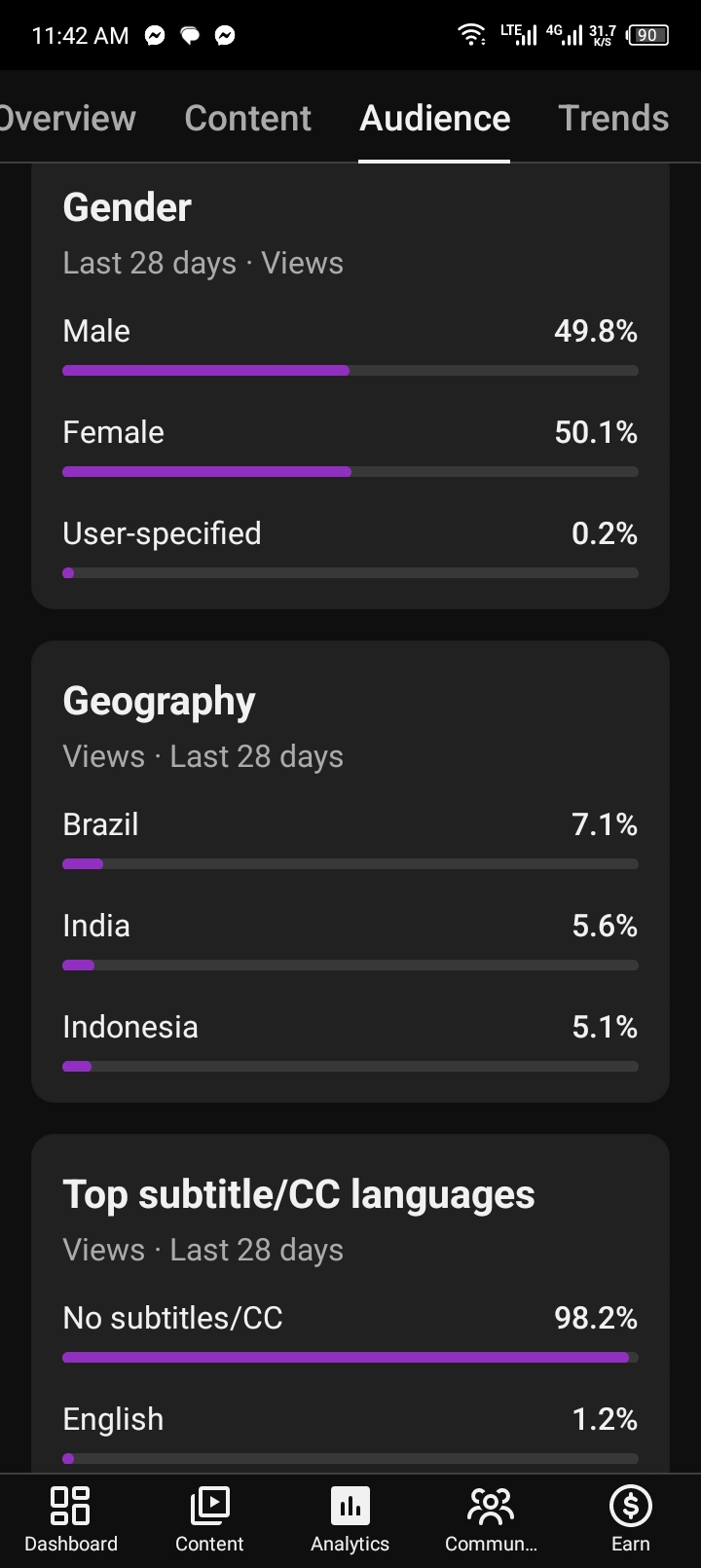This screenshot has width=701, height=1568.
Task: Open the Trends tab
Action: click(614, 118)
